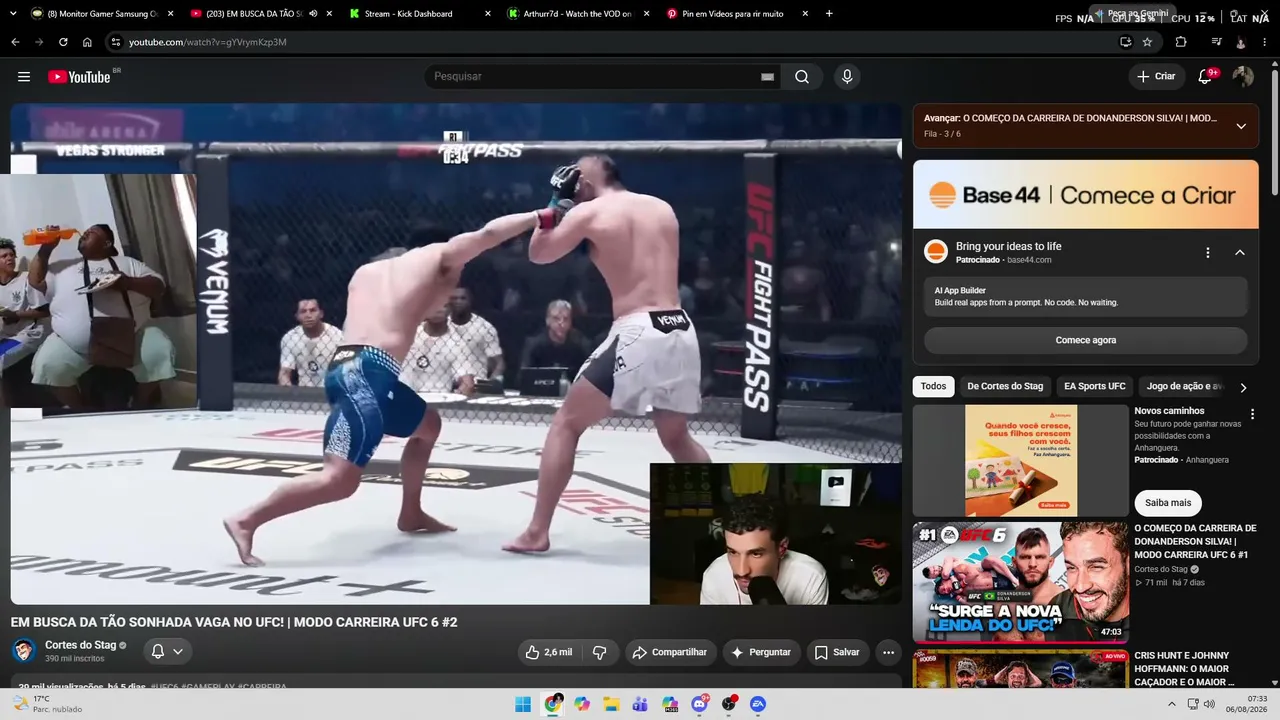Go to YouTube home via logo

point(79,77)
